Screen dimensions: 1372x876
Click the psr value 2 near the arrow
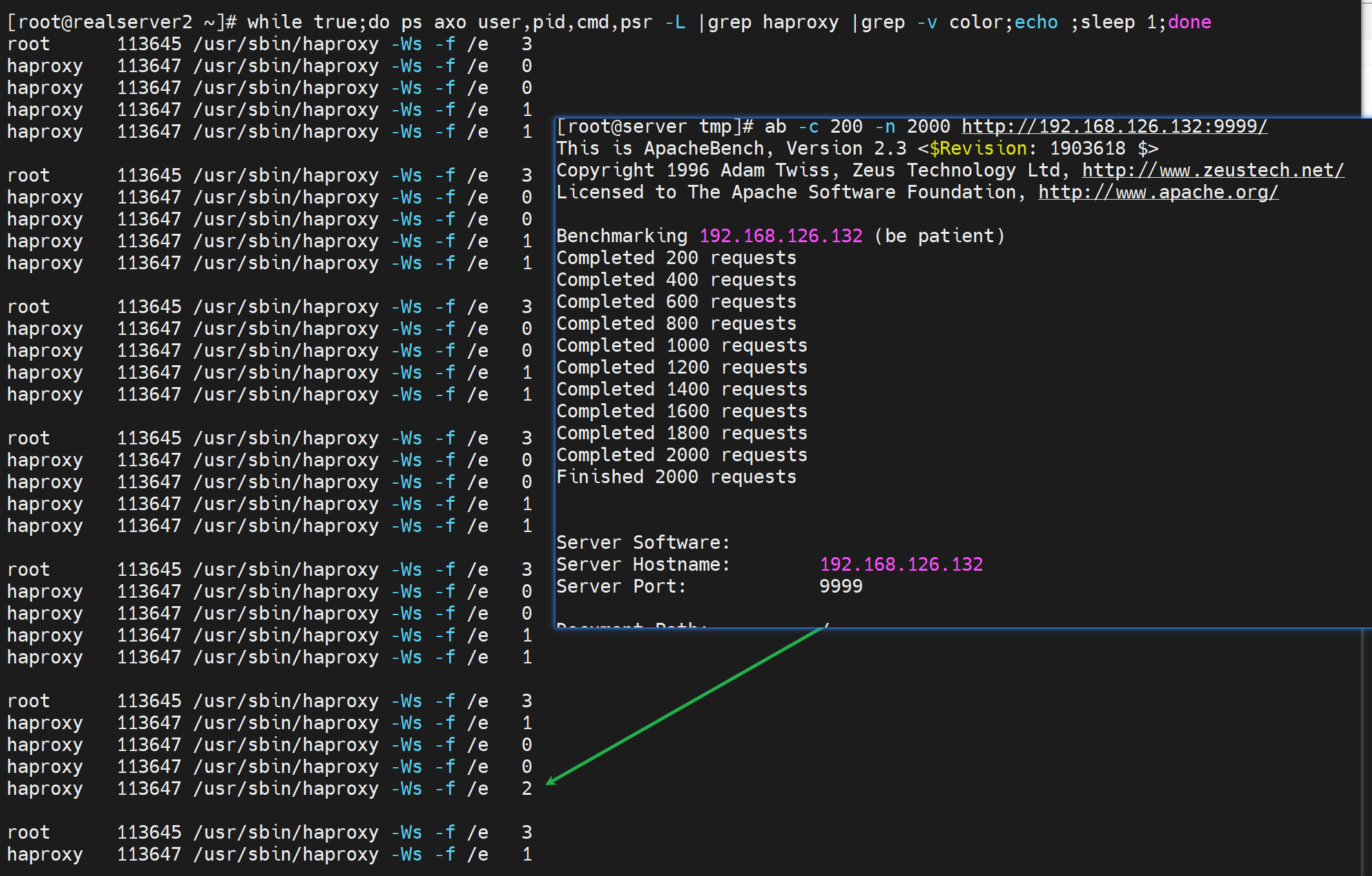pos(527,788)
